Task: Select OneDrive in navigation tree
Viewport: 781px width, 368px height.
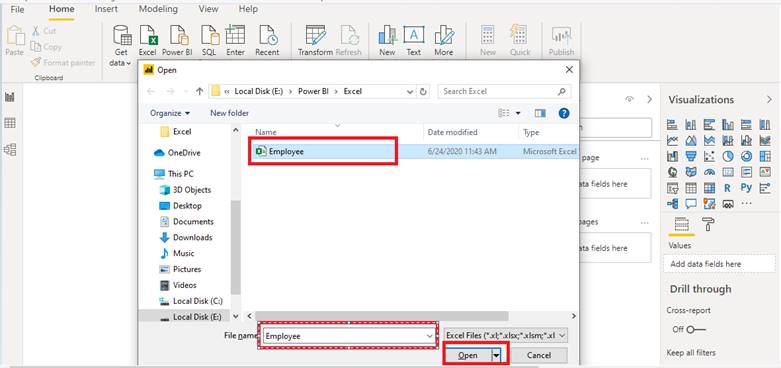Action: pyautogui.click(x=177, y=153)
